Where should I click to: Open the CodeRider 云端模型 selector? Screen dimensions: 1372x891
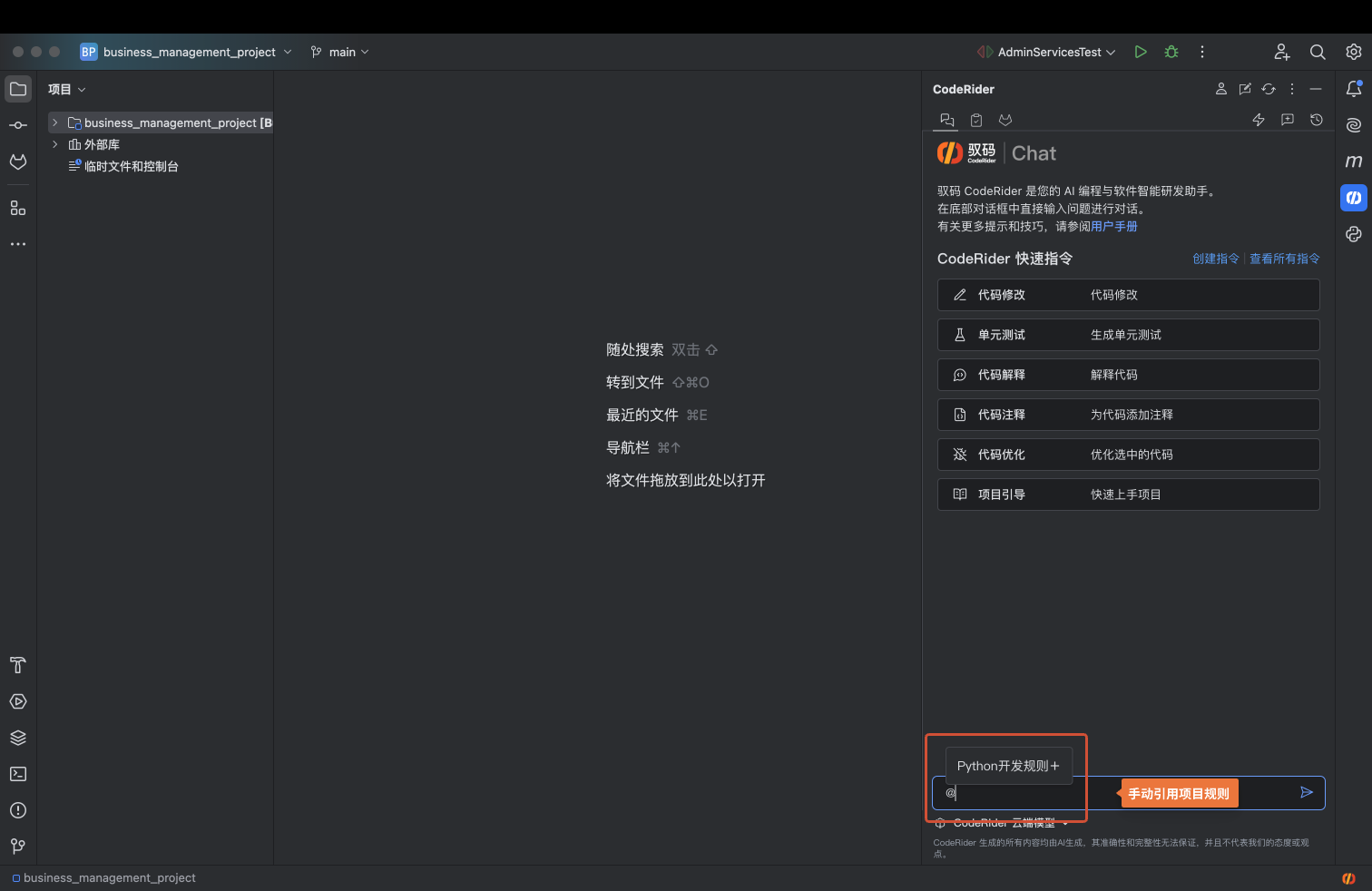pyautogui.click(x=1004, y=823)
